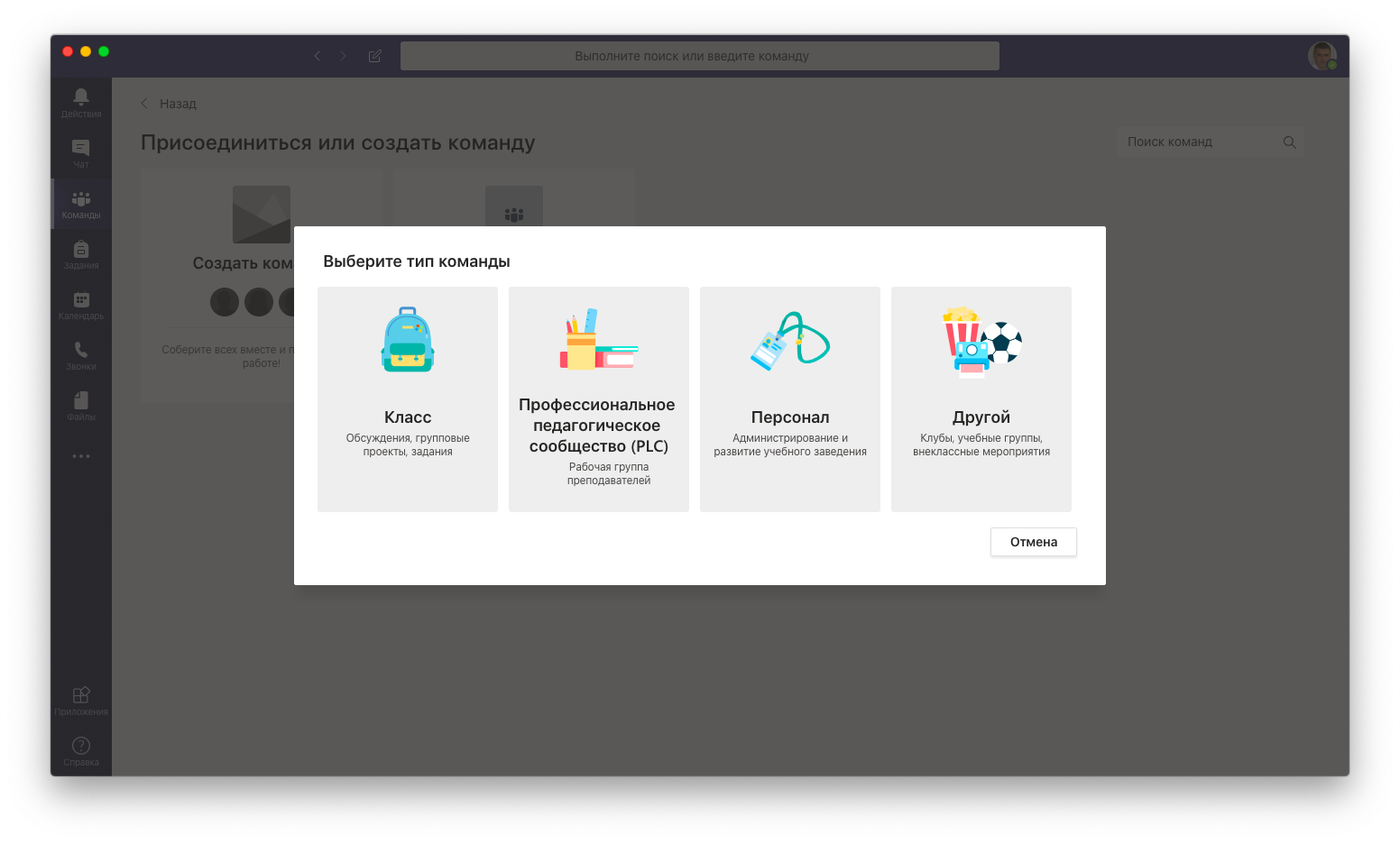Focus the Поиск команд search field
This screenshot has height=843, width=1400.
coord(1211,142)
